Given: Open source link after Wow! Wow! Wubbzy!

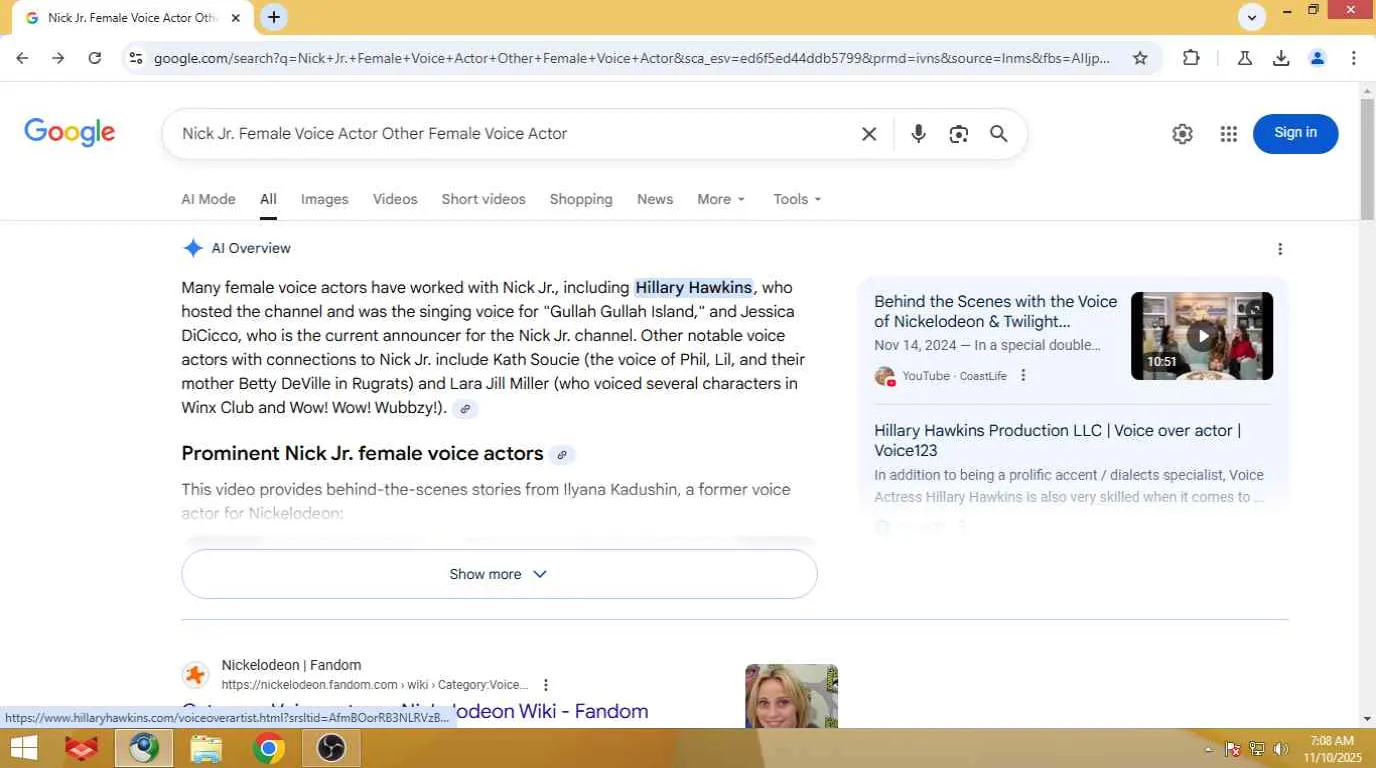Looking at the screenshot, I should tap(465, 409).
